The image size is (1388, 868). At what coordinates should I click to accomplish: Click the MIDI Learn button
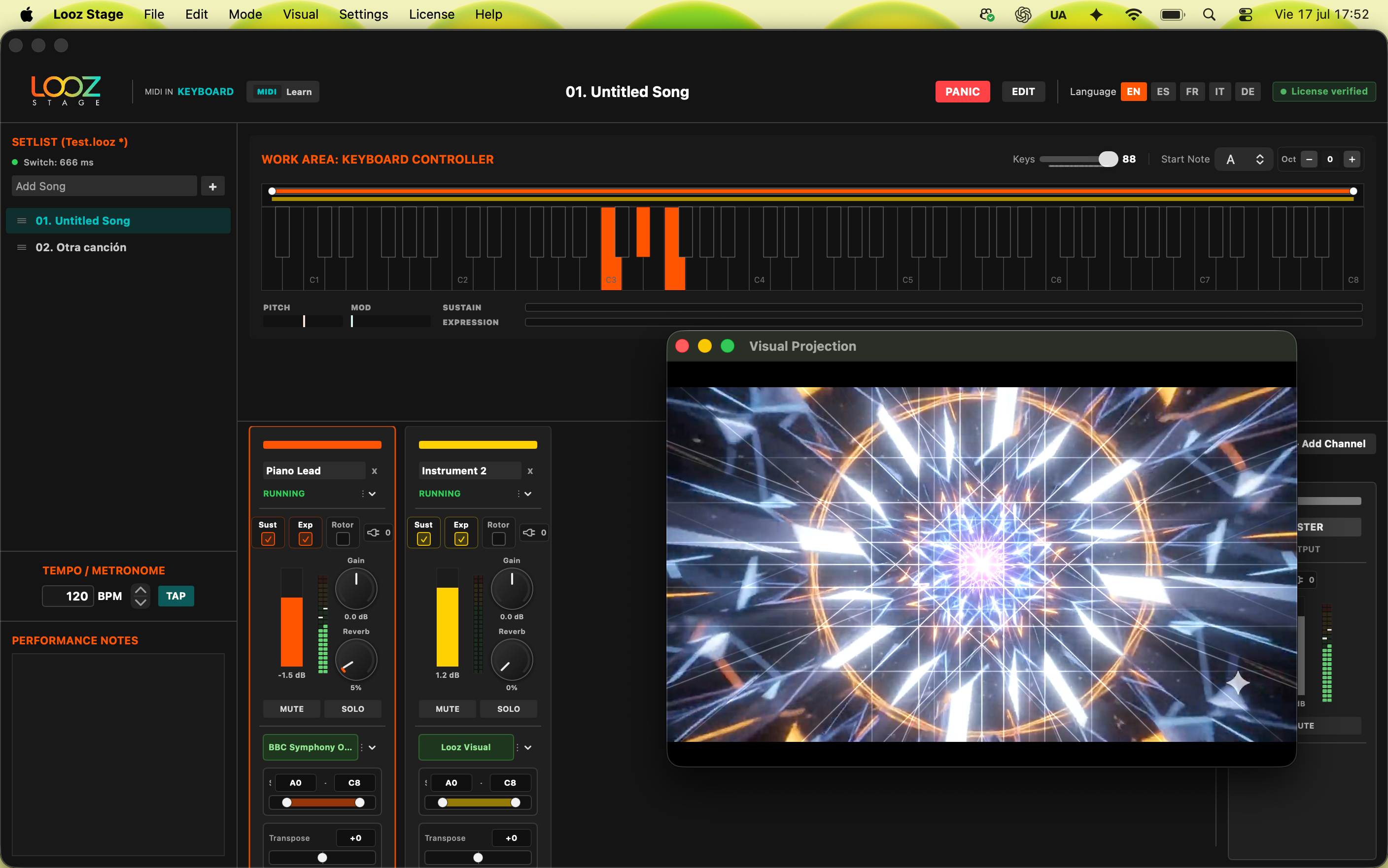tap(282, 92)
